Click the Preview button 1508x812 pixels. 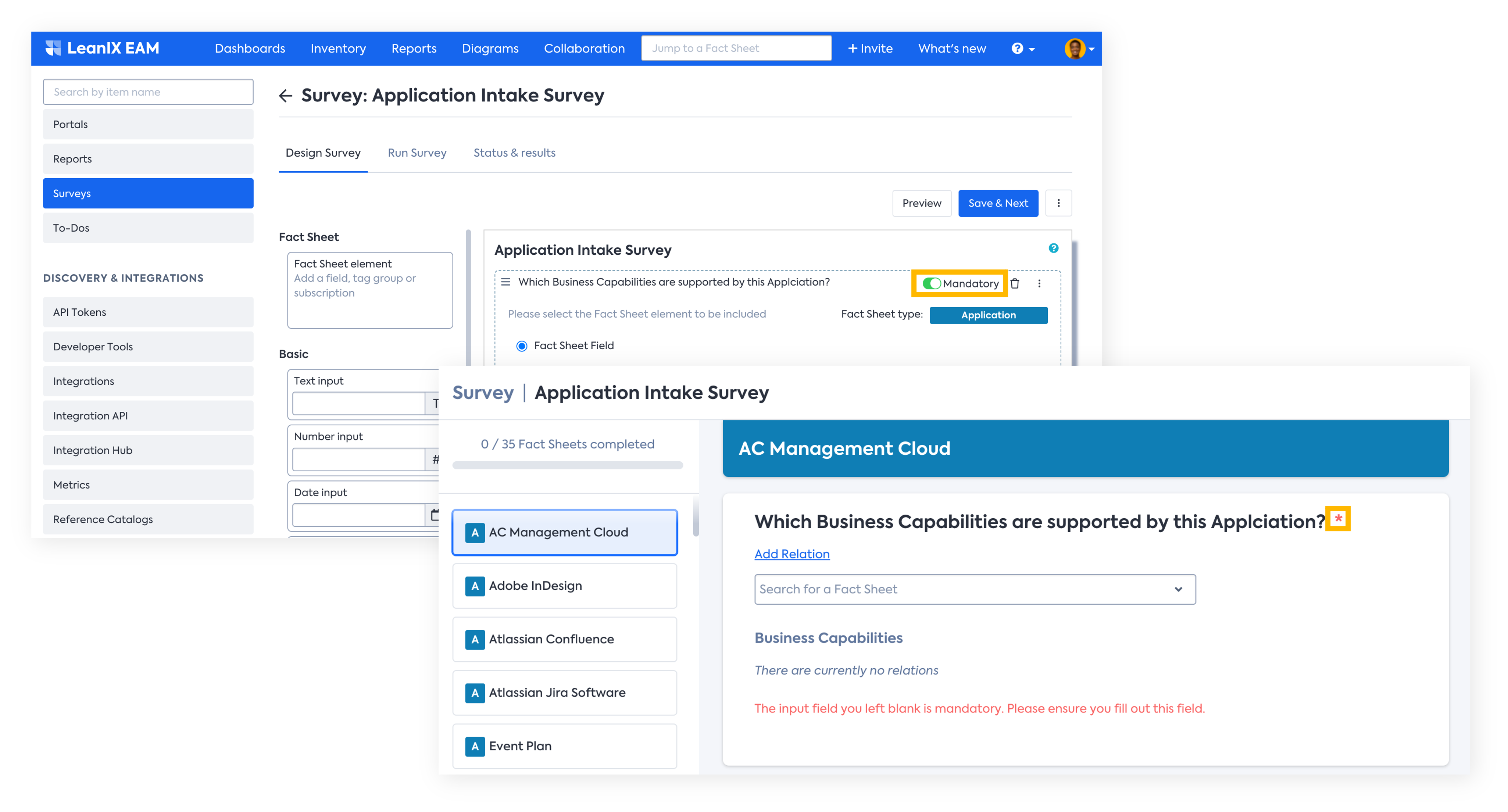pyautogui.click(x=921, y=203)
